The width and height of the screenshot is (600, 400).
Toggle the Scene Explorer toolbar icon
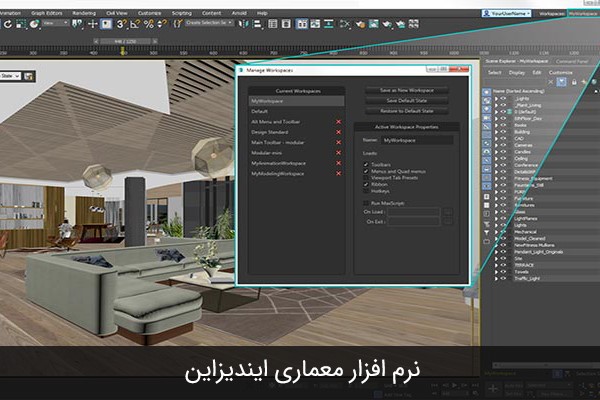click(273, 24)
